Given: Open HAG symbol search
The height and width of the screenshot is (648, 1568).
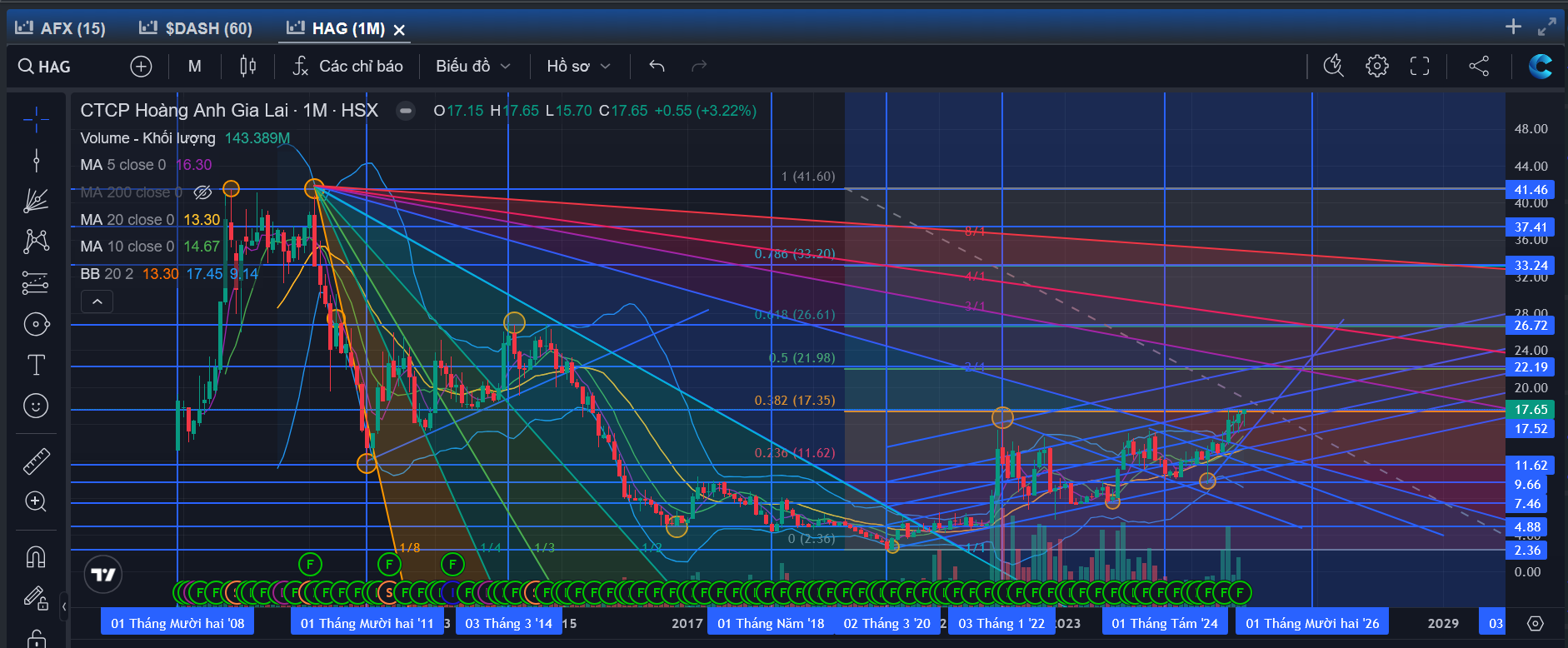Looking at the screenshot, I should 45,67.
